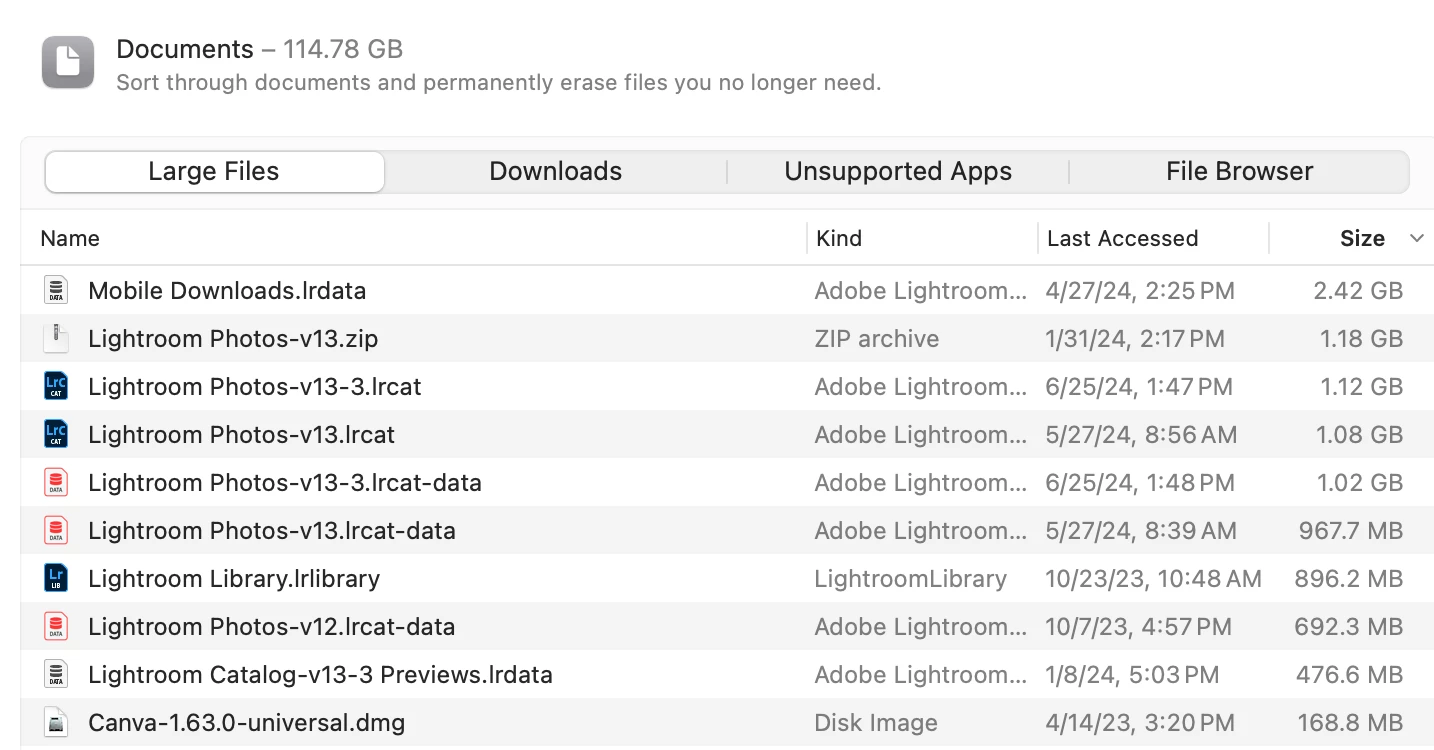Click the Lrc icon for Lightroom Photos-v13.lrcat
The width and height of the screenshot is (1434, 750).
[56, 435]
